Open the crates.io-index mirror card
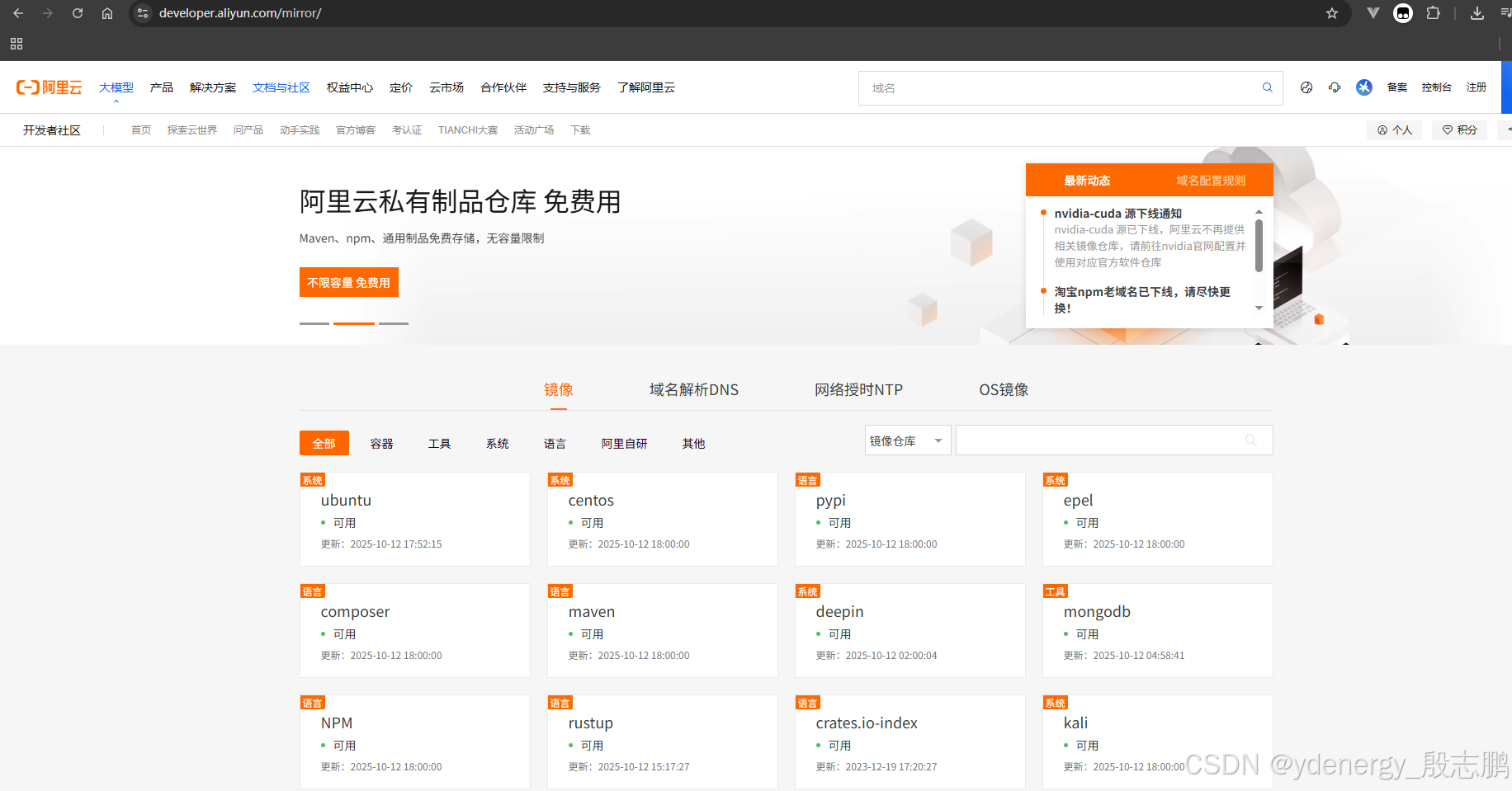 [x=910, y=742]
